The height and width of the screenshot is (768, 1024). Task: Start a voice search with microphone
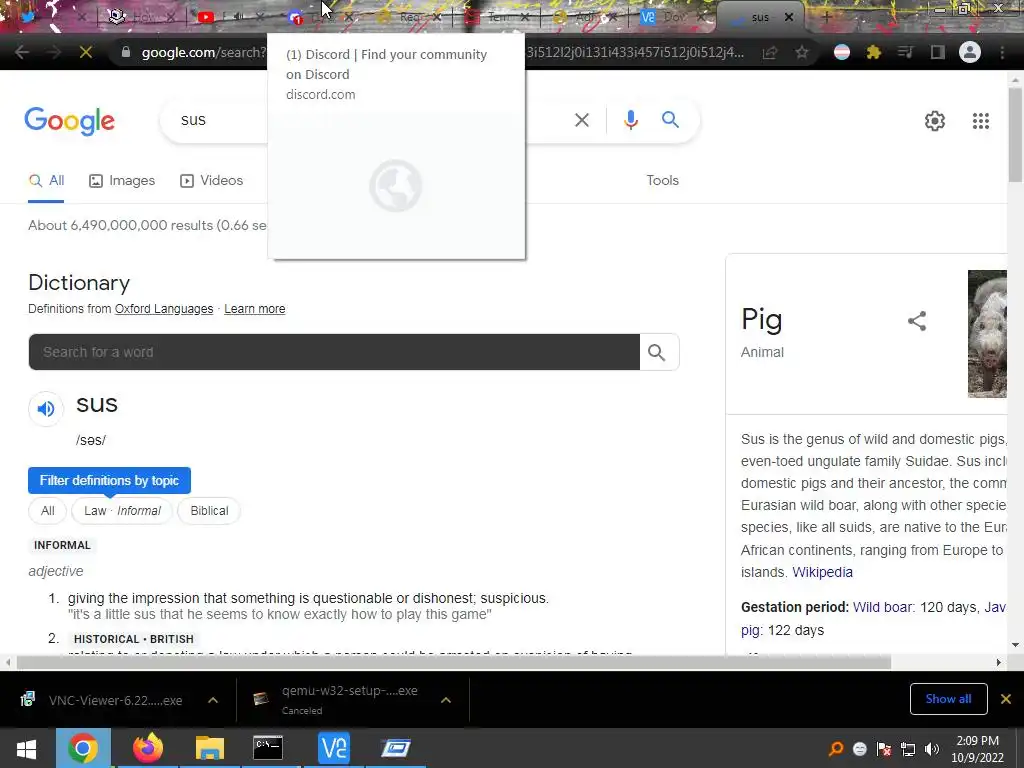pos(630,120)
